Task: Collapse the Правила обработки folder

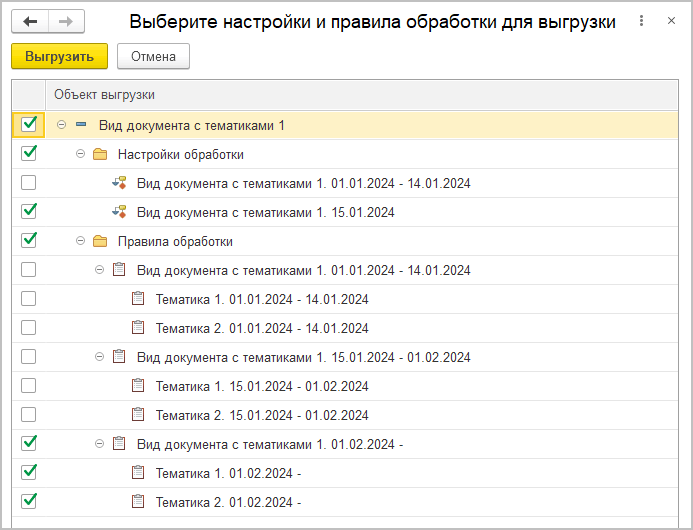Action: coord(81,241)
